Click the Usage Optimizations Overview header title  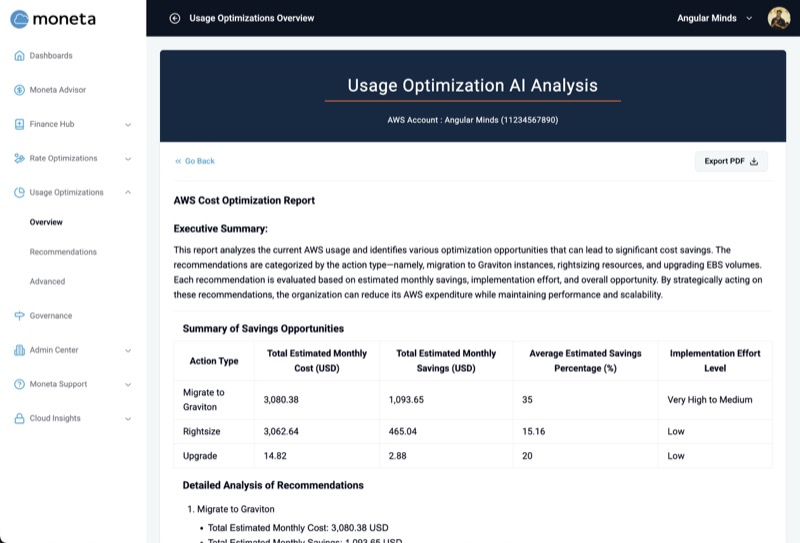click(252, 18)
